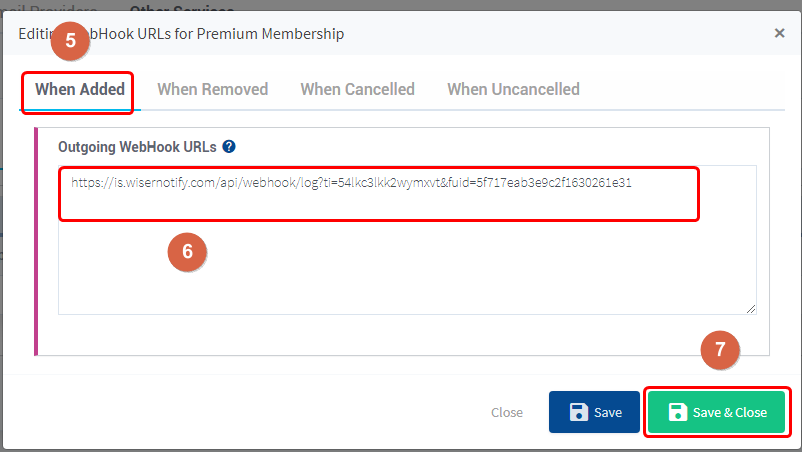The width and height of the screenshot is (802, 452).
Task: Click the orange step 5 marker
Action: click(x=70, y=42)
